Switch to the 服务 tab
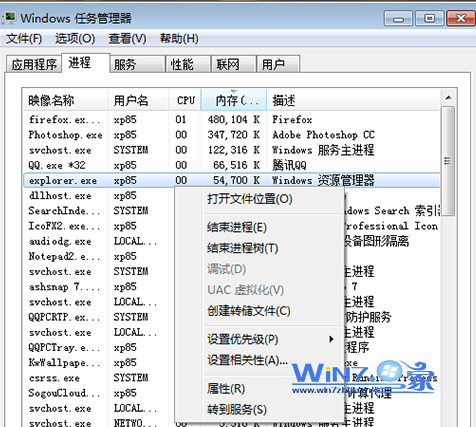This screenshot has height=427, width=476. point(138,64)
